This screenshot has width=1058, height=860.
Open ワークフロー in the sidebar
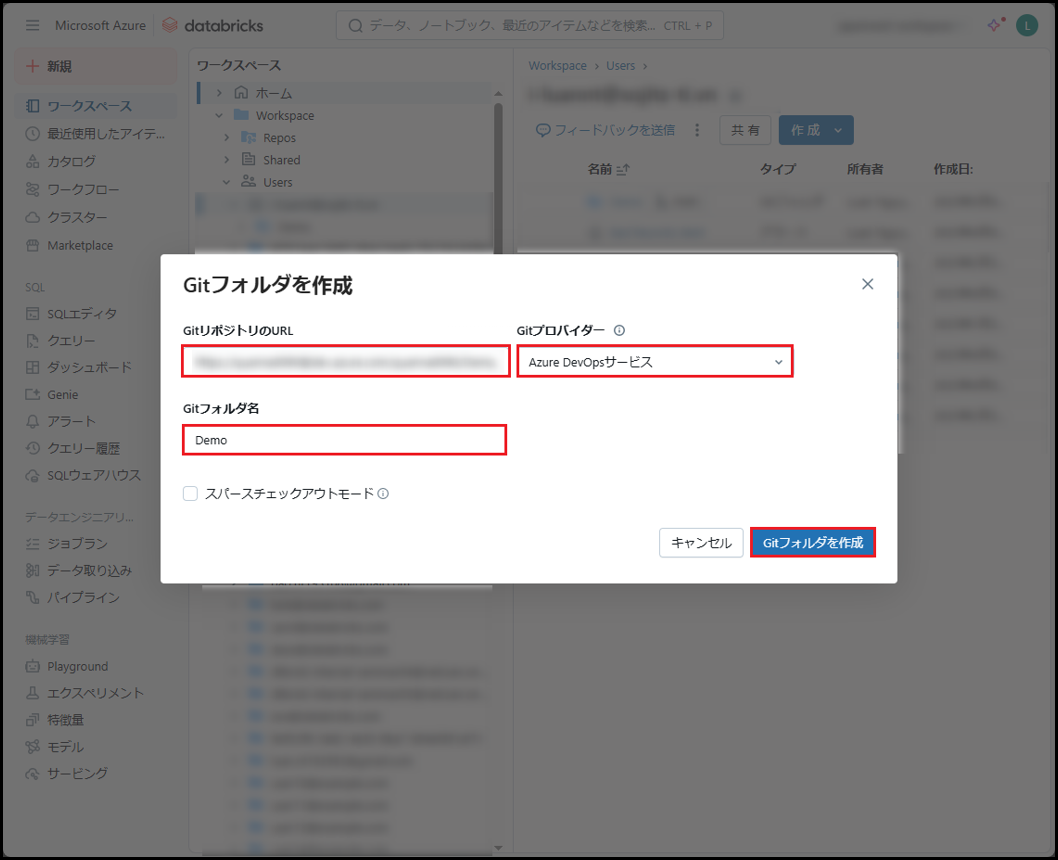[95, 190]
